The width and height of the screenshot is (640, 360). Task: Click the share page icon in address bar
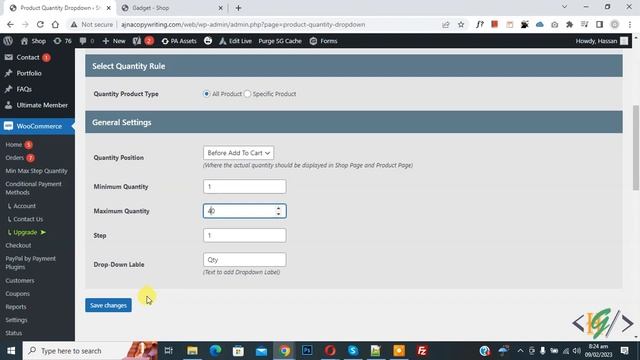click(446, 24)
